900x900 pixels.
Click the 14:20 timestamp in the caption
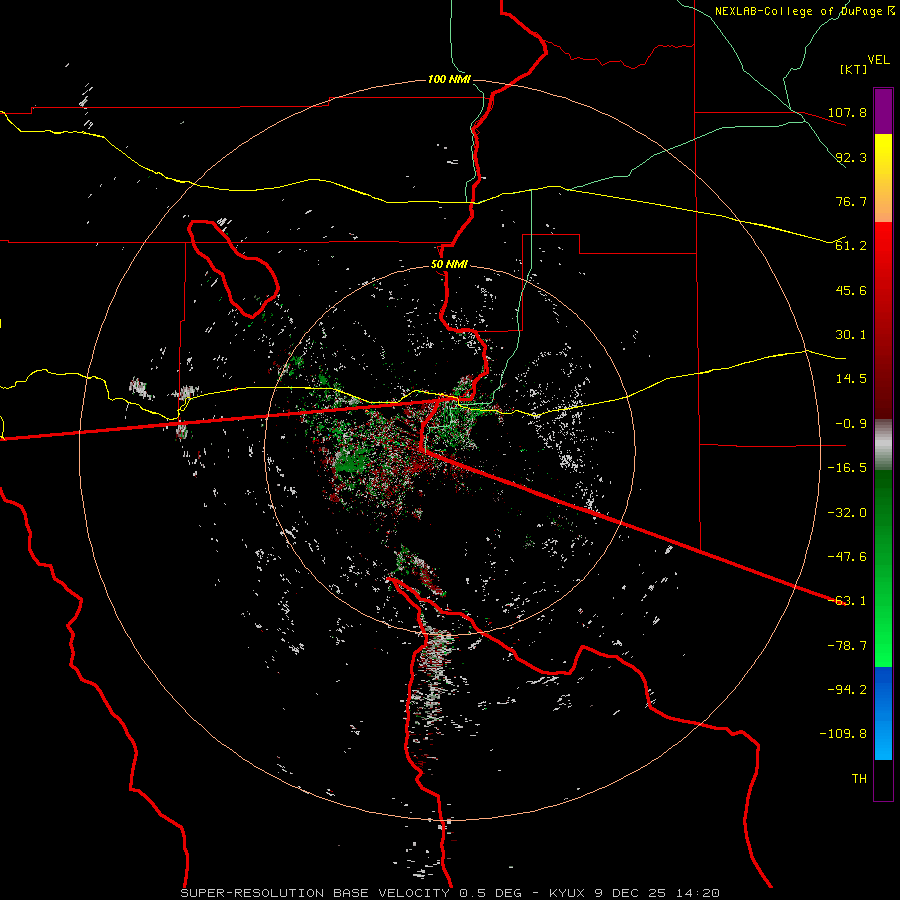696,893
